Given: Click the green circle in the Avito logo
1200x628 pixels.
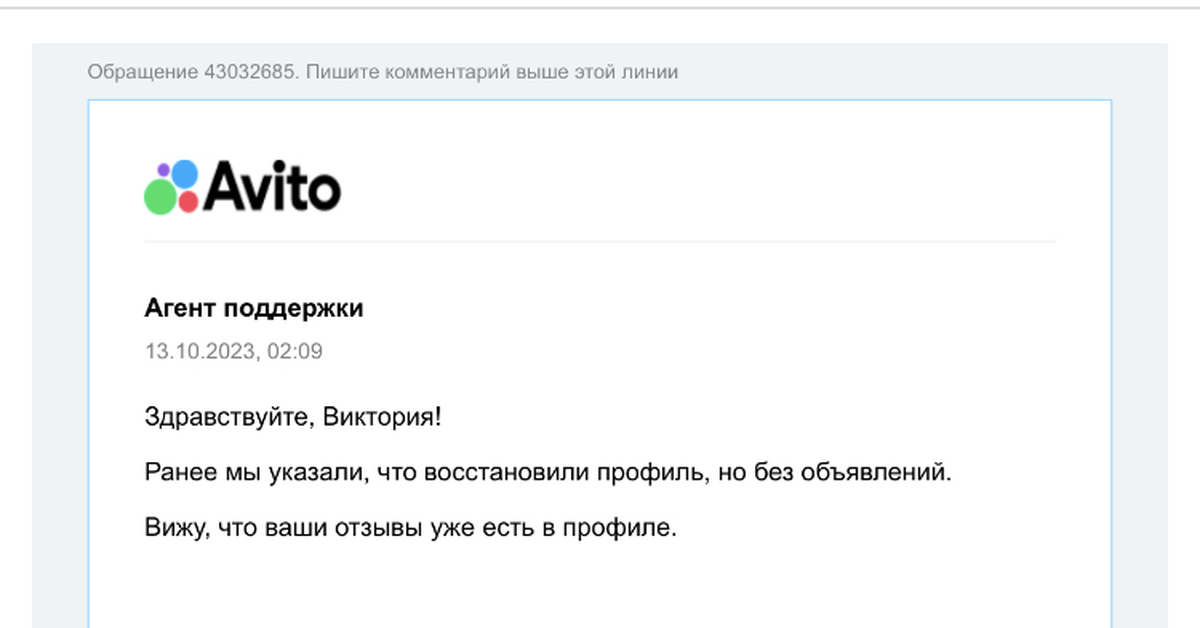Looking at the screenshot, I should click(161, 197).
